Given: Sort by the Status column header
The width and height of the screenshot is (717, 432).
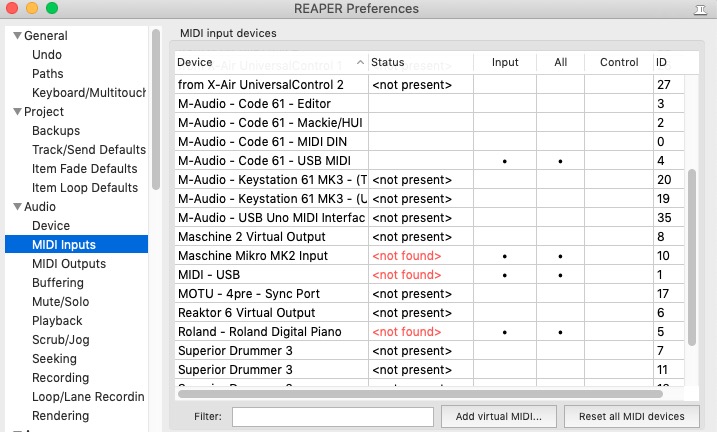Looking at the screenshot, I should tap(421, 63).
